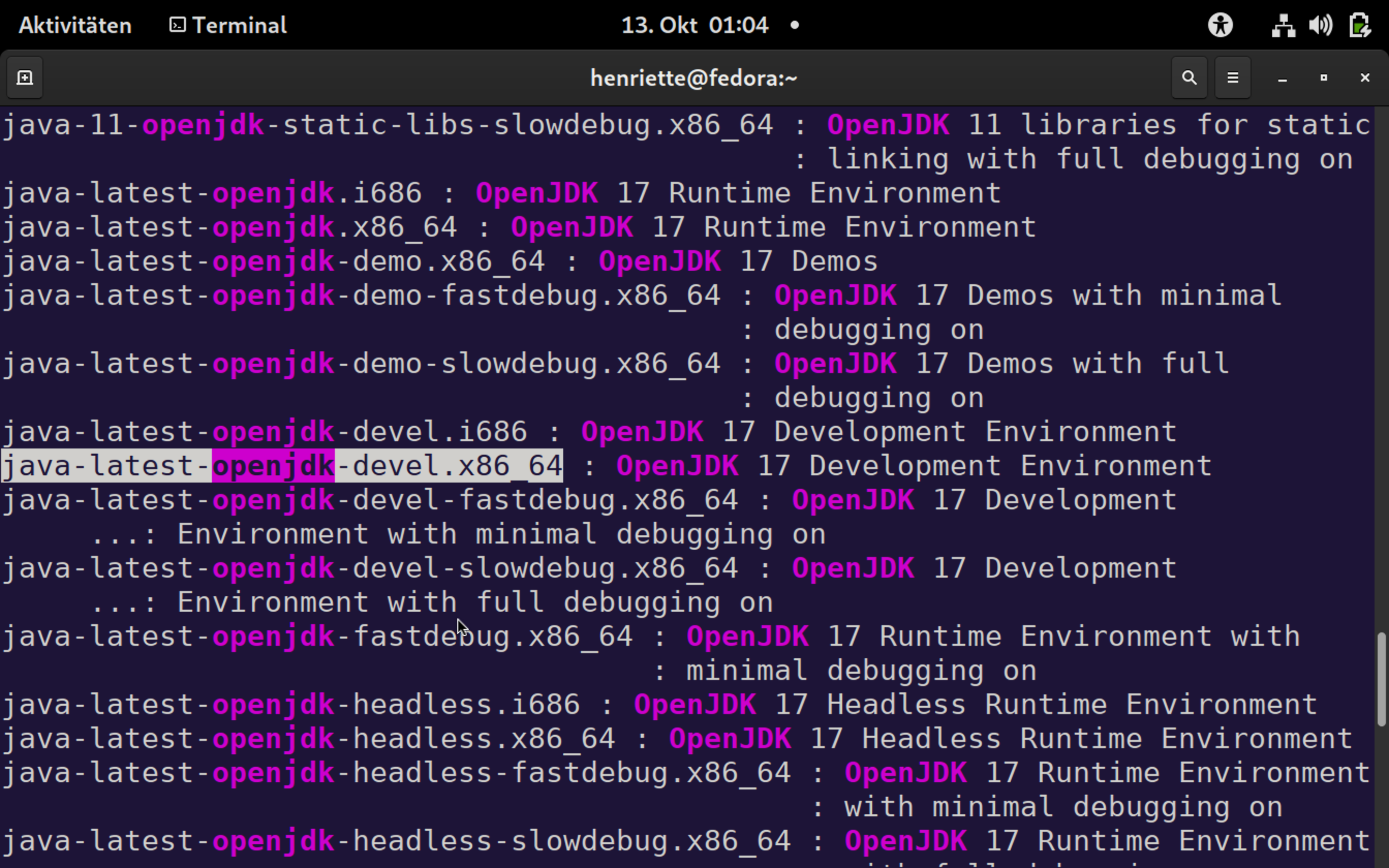Click the 'linking with full debugging on' text
1389x868 pixels.
coord(1091,159)
